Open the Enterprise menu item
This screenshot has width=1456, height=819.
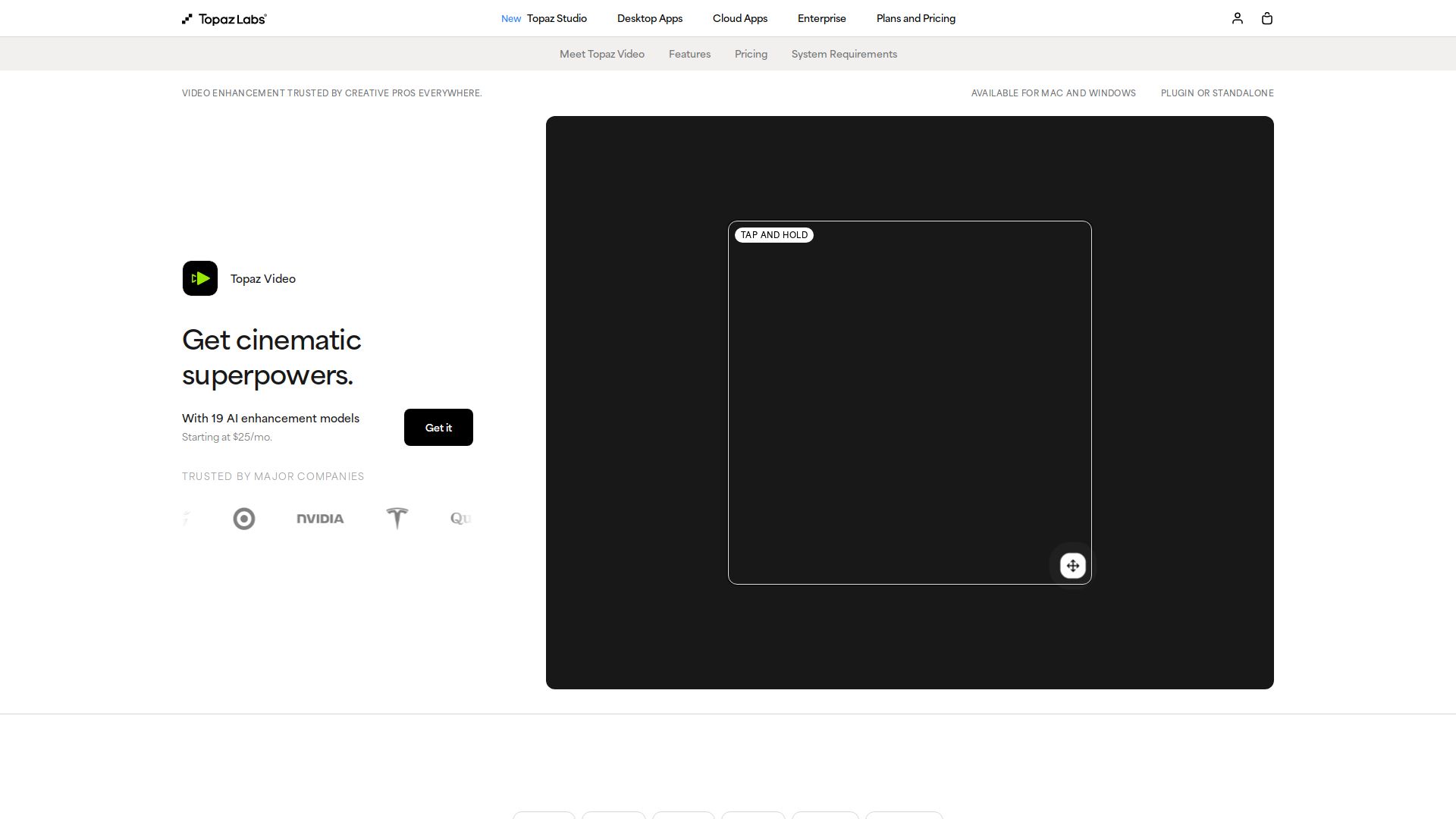821,18
